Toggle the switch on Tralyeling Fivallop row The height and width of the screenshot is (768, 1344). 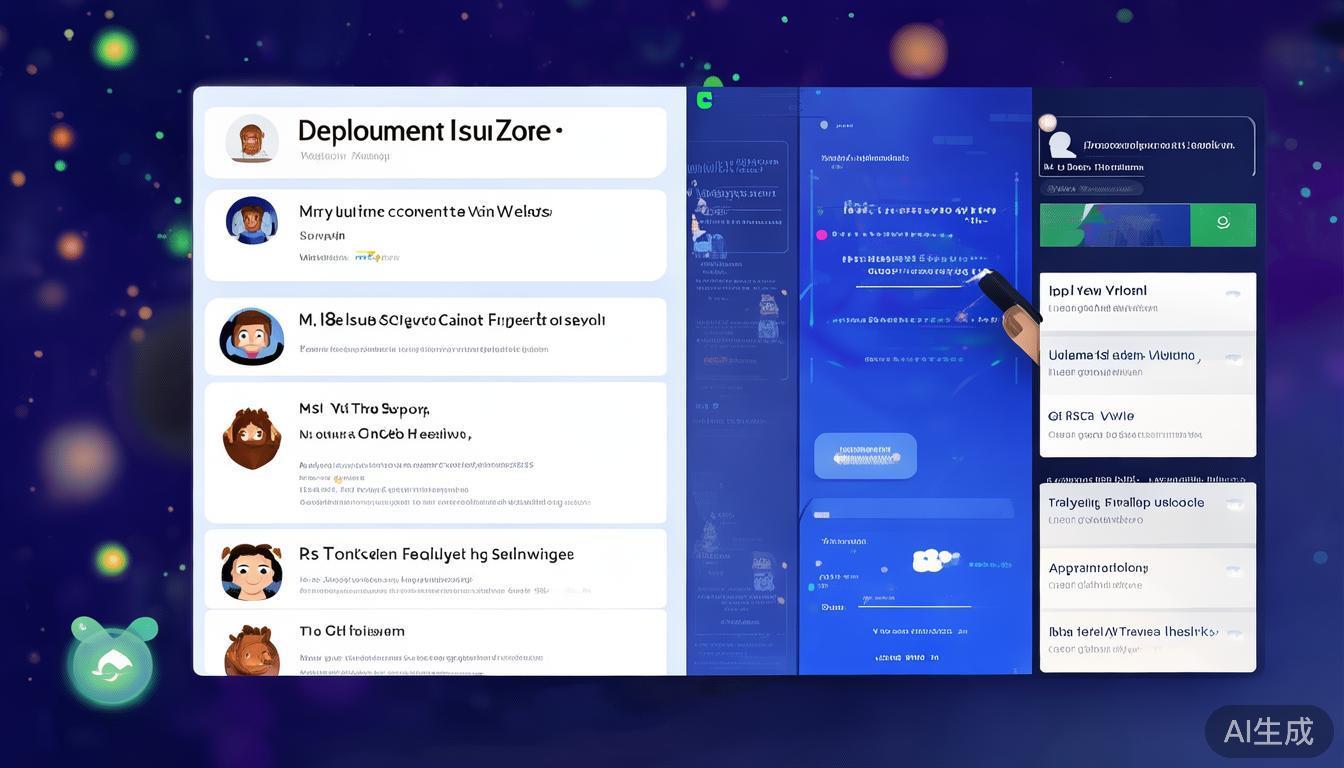(1232, 505)
